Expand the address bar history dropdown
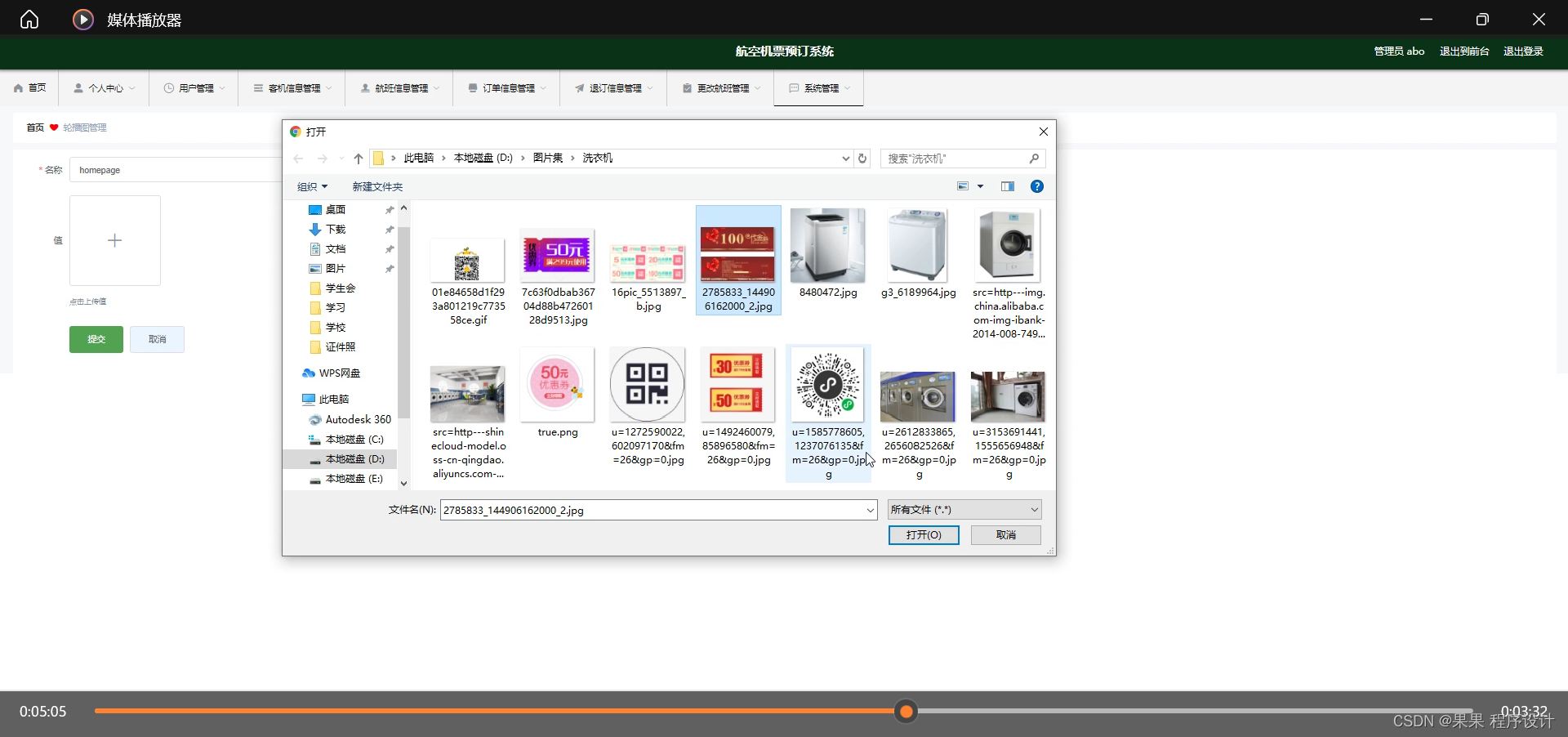 point(846,159)
